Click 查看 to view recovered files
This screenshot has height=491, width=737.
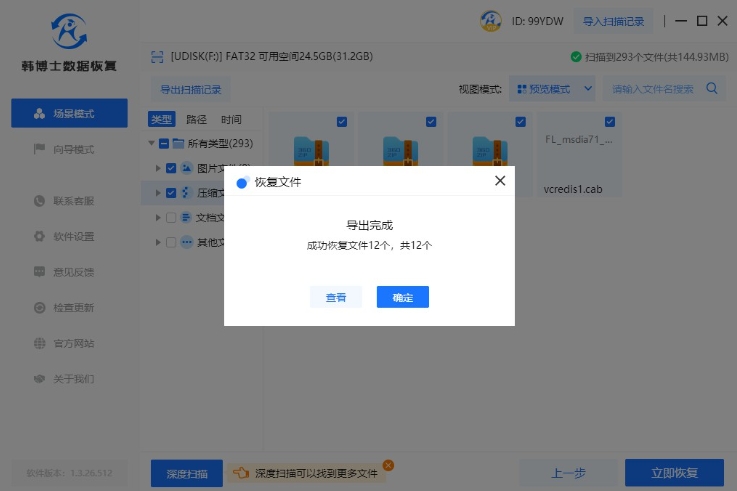[x=336, y=297]
